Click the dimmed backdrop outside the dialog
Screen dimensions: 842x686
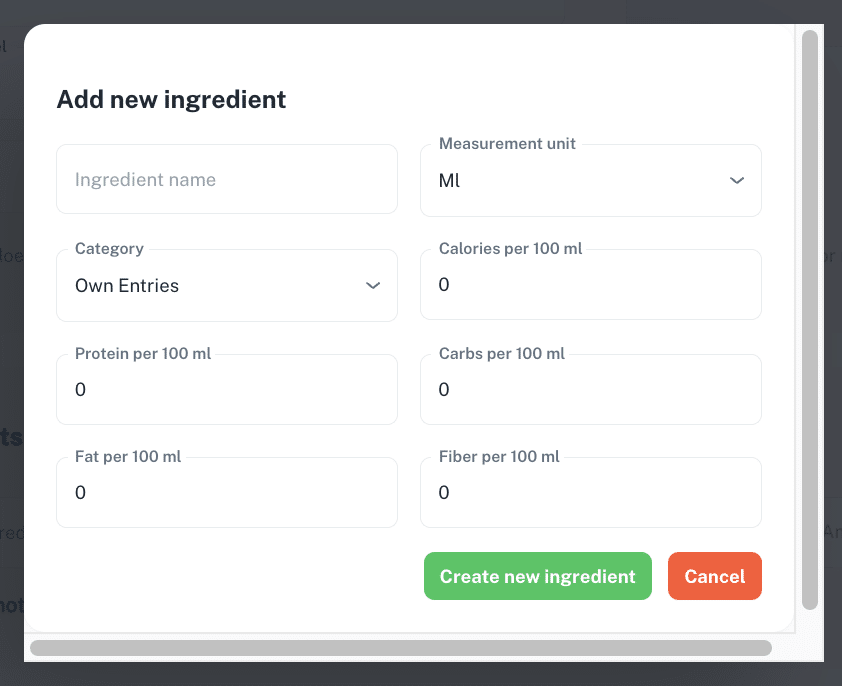tap(11, 344)
